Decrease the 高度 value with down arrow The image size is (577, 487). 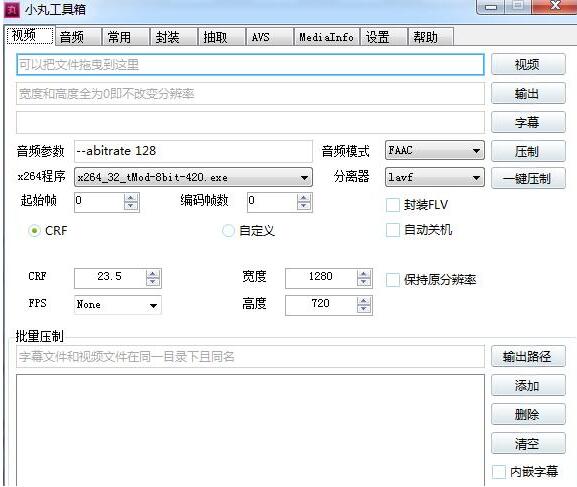click(x=364, y=309)
